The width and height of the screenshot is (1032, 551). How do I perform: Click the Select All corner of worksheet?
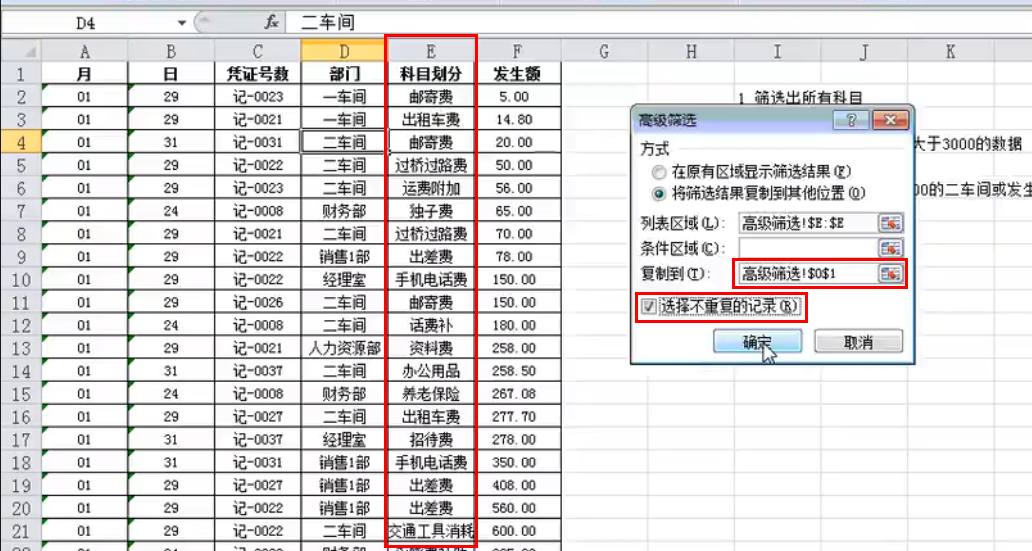pos(21,51)
